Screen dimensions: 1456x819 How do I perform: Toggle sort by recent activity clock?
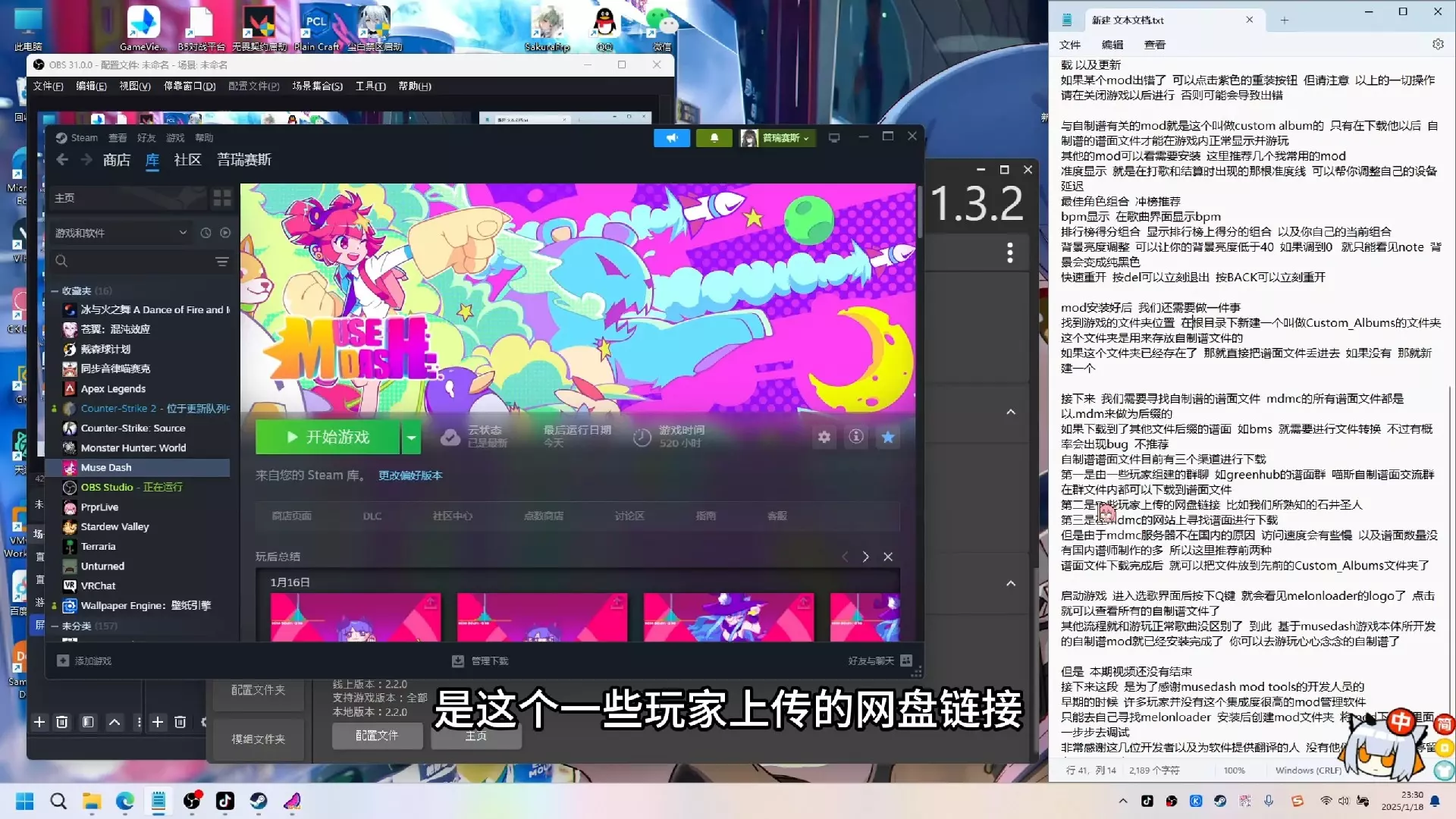(206, 233)
